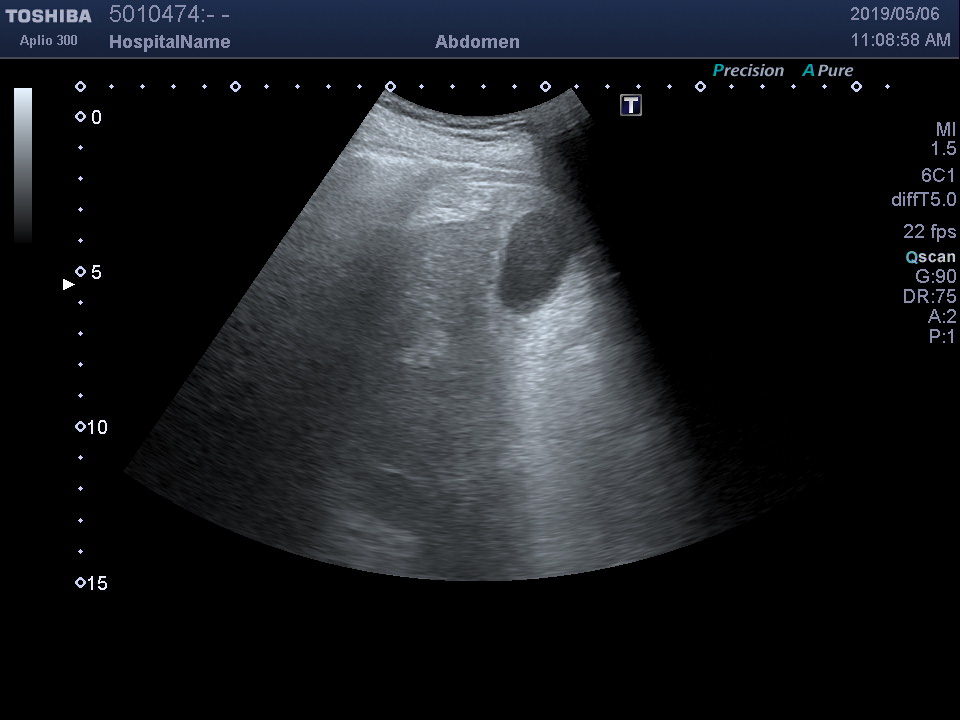960x720 pixels.
Task: Click the T transducer orientation marker icon
Action: coord(631,105)
